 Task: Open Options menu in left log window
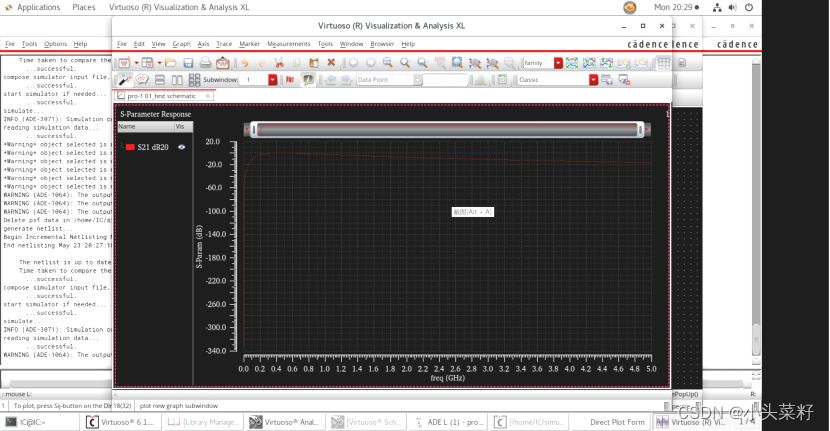click(x=56, y=44)
